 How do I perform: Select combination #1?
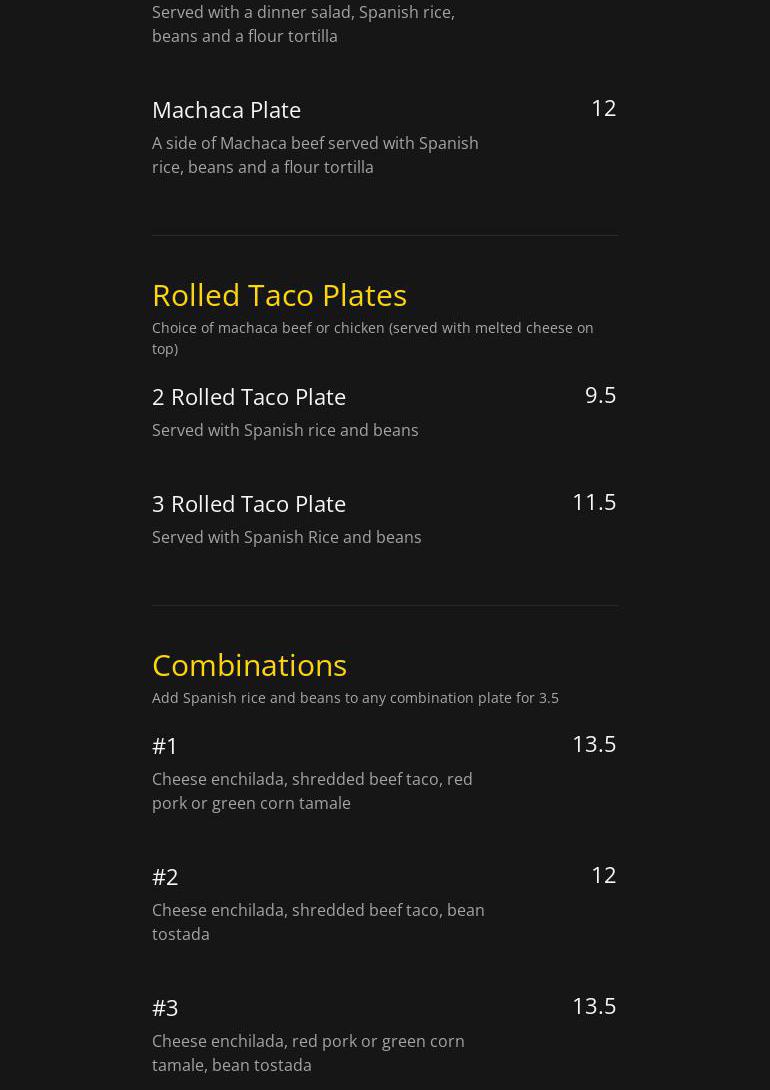coord(165,746)
